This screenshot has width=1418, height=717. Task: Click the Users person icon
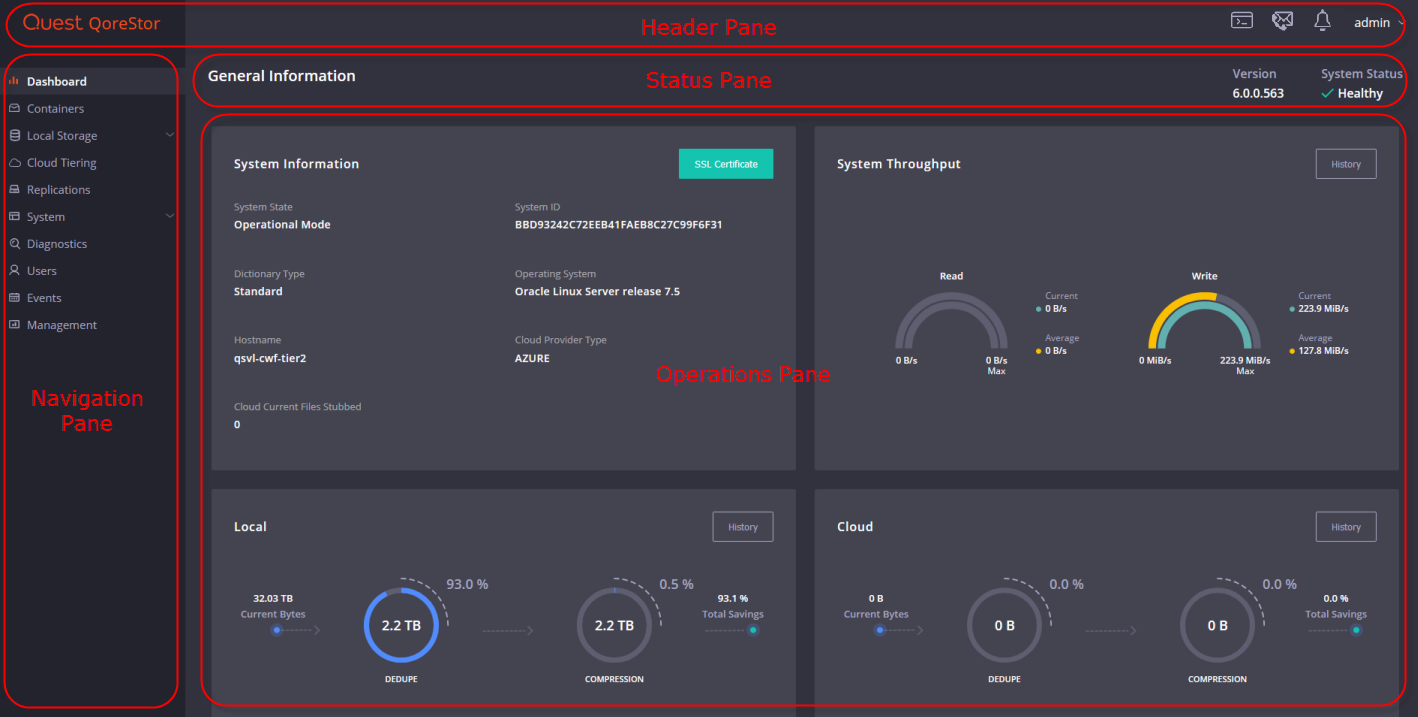(14, 270)
